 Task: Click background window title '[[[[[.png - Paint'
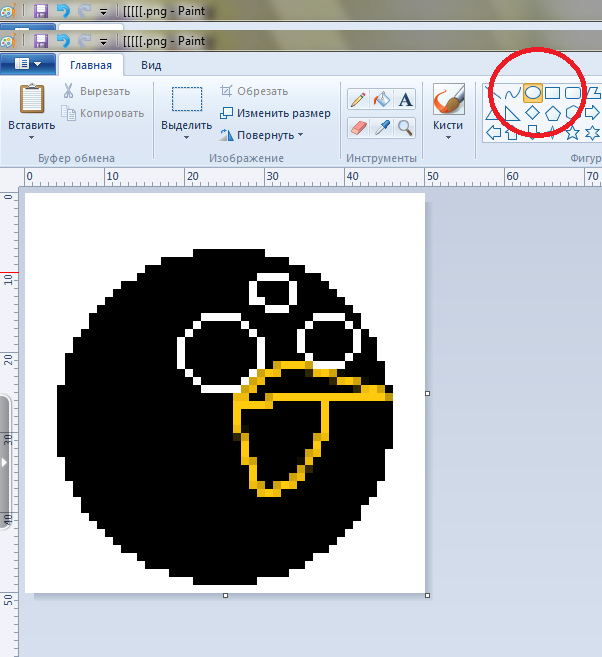click(x=164, y=11)
